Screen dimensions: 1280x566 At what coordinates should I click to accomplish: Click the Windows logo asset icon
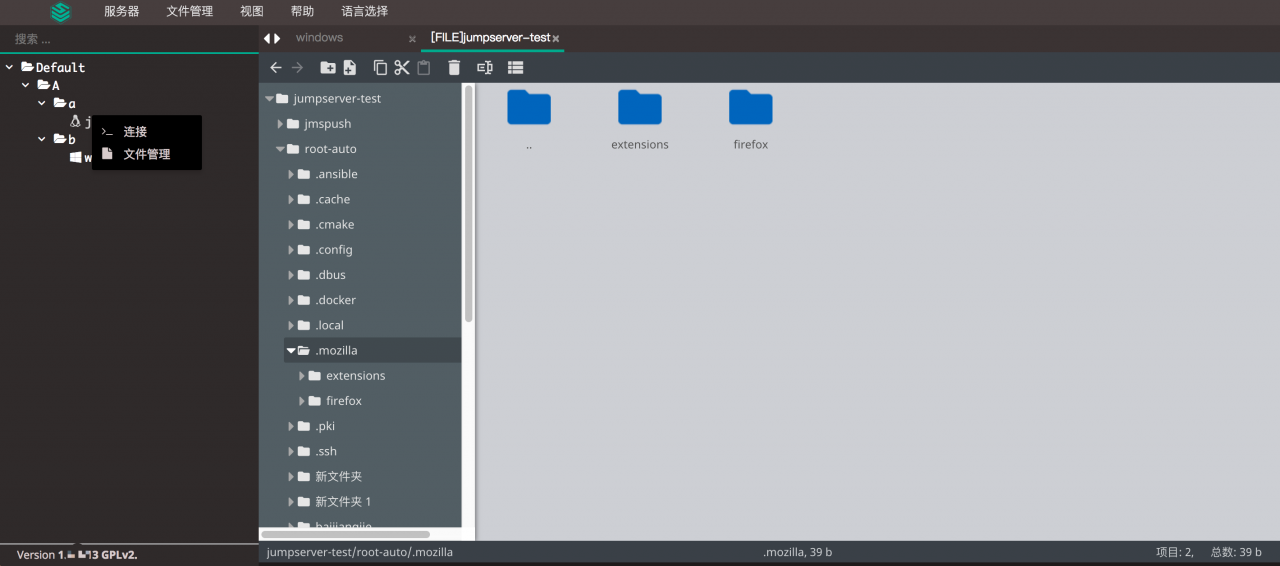[75, 157]
